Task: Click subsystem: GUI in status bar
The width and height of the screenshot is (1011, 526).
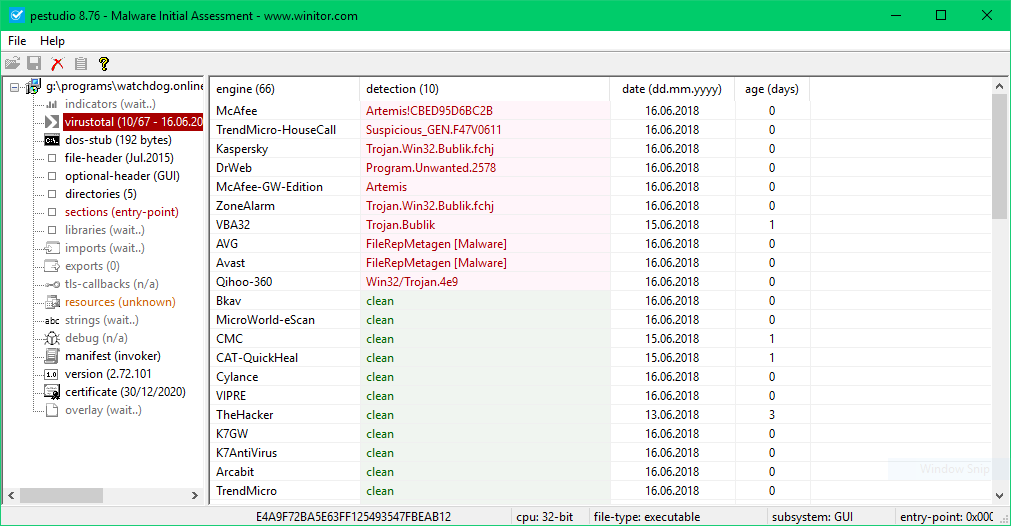Action: [812, 517]
